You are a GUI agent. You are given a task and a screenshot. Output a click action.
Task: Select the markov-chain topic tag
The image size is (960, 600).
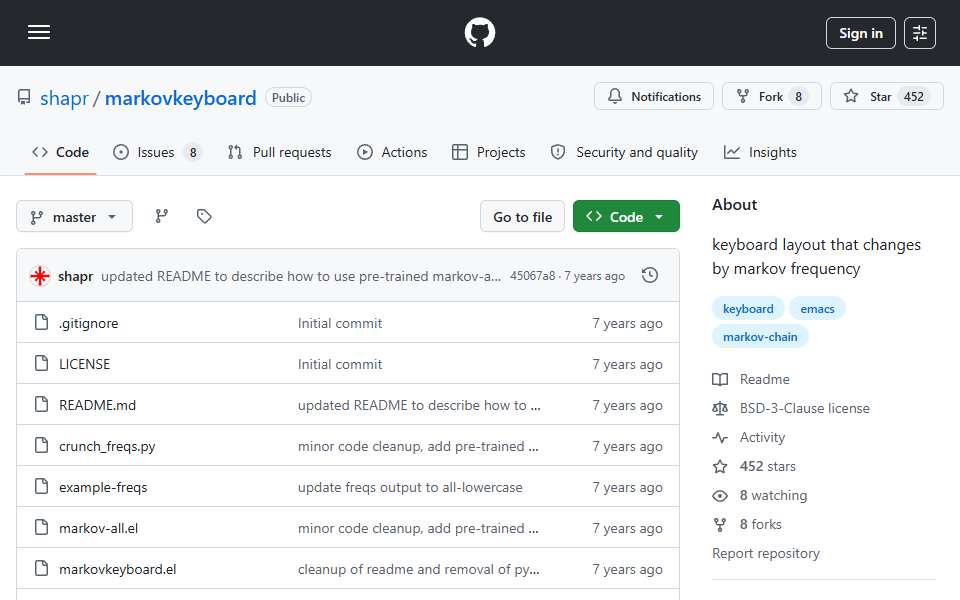click(760, 337)
